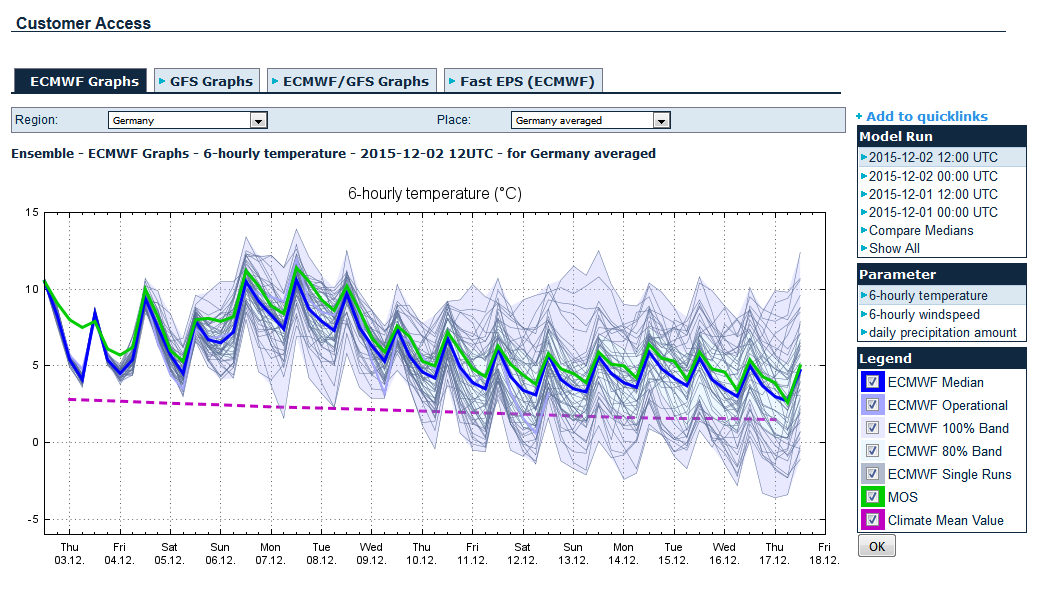This screenshot has height=595, width=1039.
Task: Click the arrow bullet beside Compare Medians
Action: [x=864, y=230]
